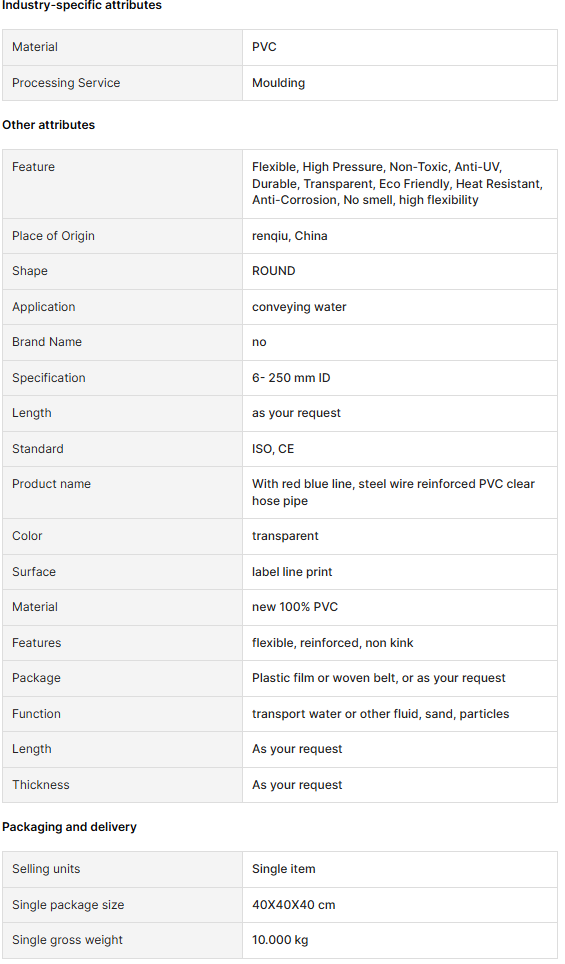Click the new 100% PVC value

tap(295, 607)
